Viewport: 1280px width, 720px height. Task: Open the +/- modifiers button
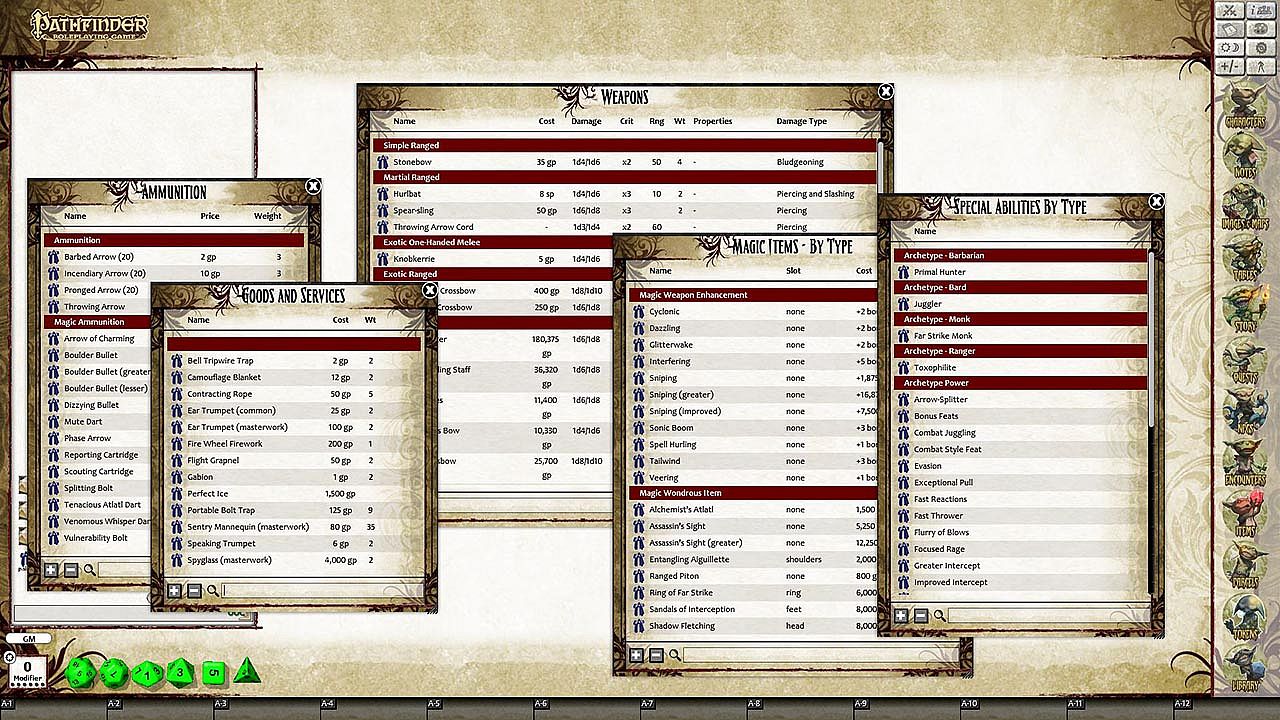(x=1229, y=66)
